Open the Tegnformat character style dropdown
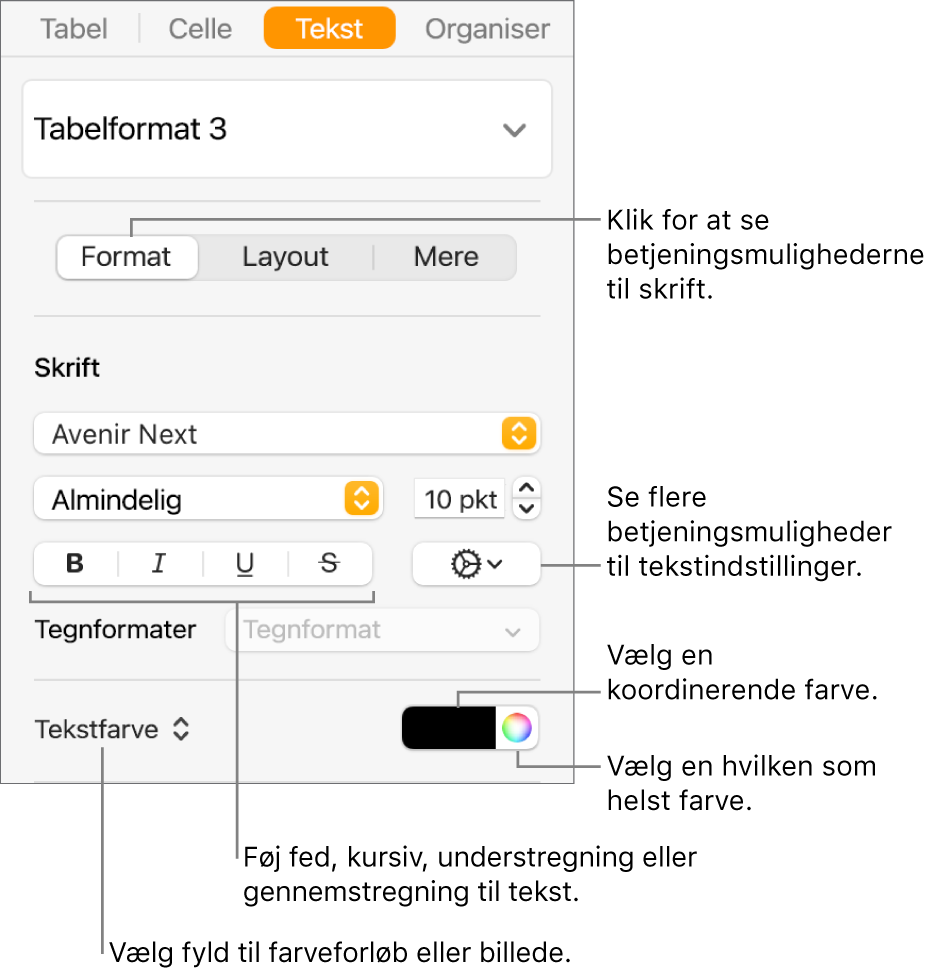 (x=382, y=630)
